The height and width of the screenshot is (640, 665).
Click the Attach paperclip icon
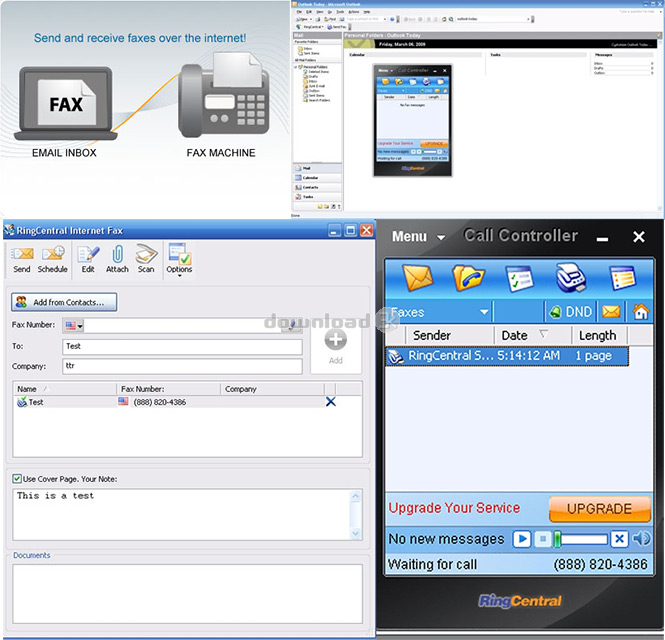(x=117, y=258)
